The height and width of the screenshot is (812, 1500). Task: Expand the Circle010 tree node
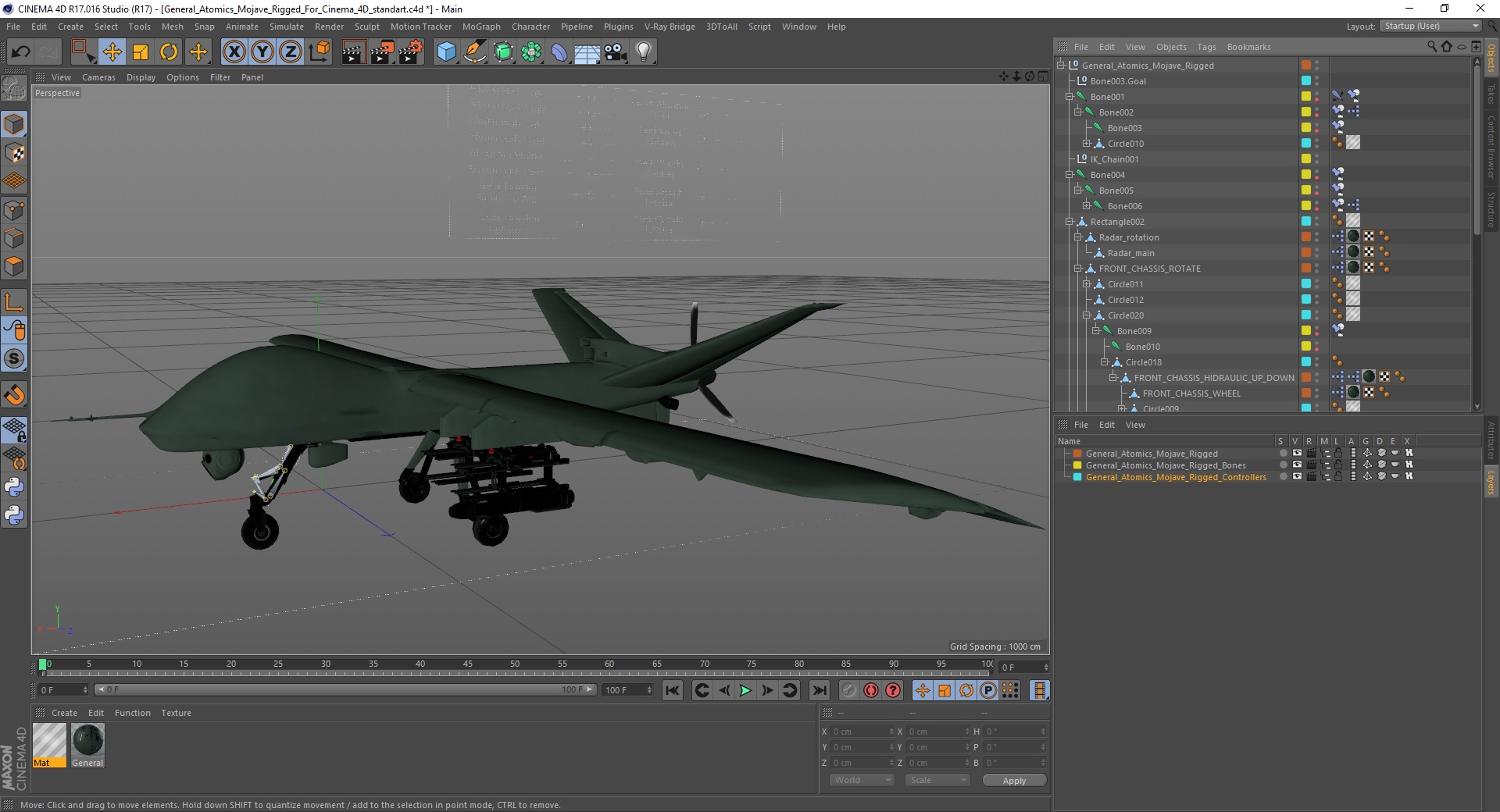[1087, 144]
